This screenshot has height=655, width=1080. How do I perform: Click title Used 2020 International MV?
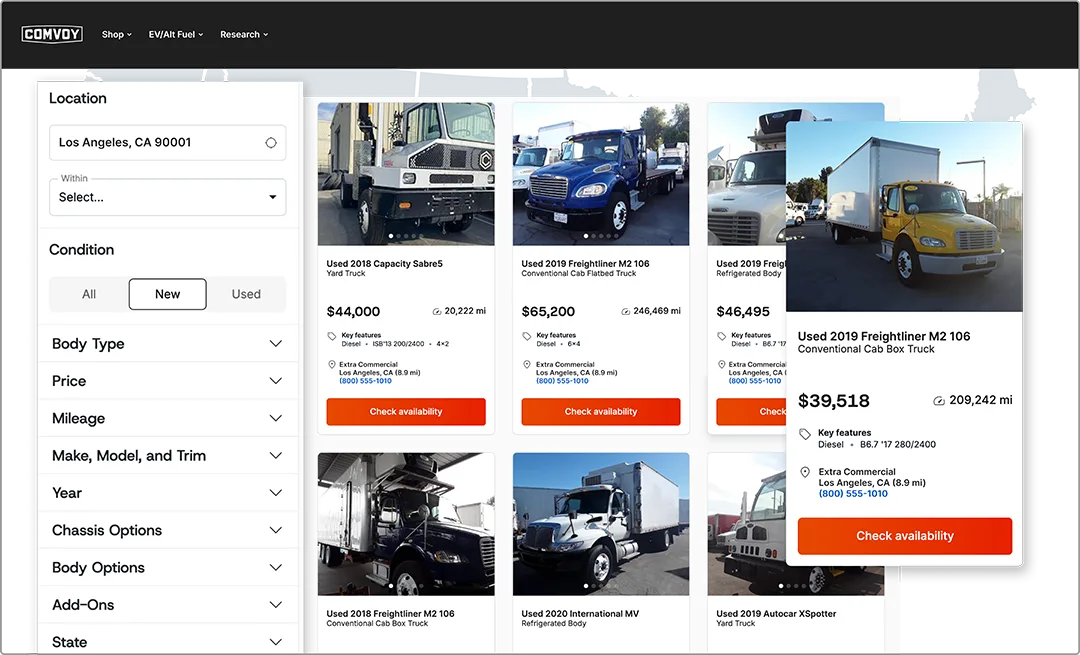click(580, 613)
